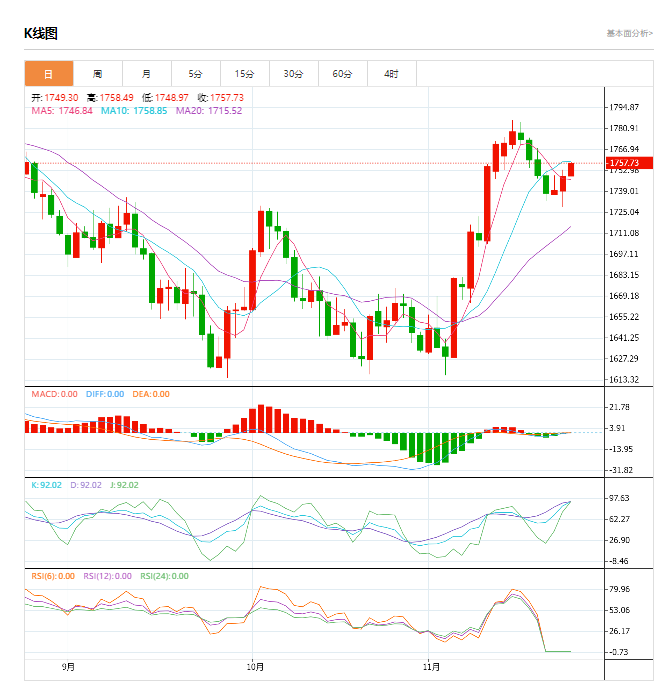Open the 基本面分析 link

(629, 33)
